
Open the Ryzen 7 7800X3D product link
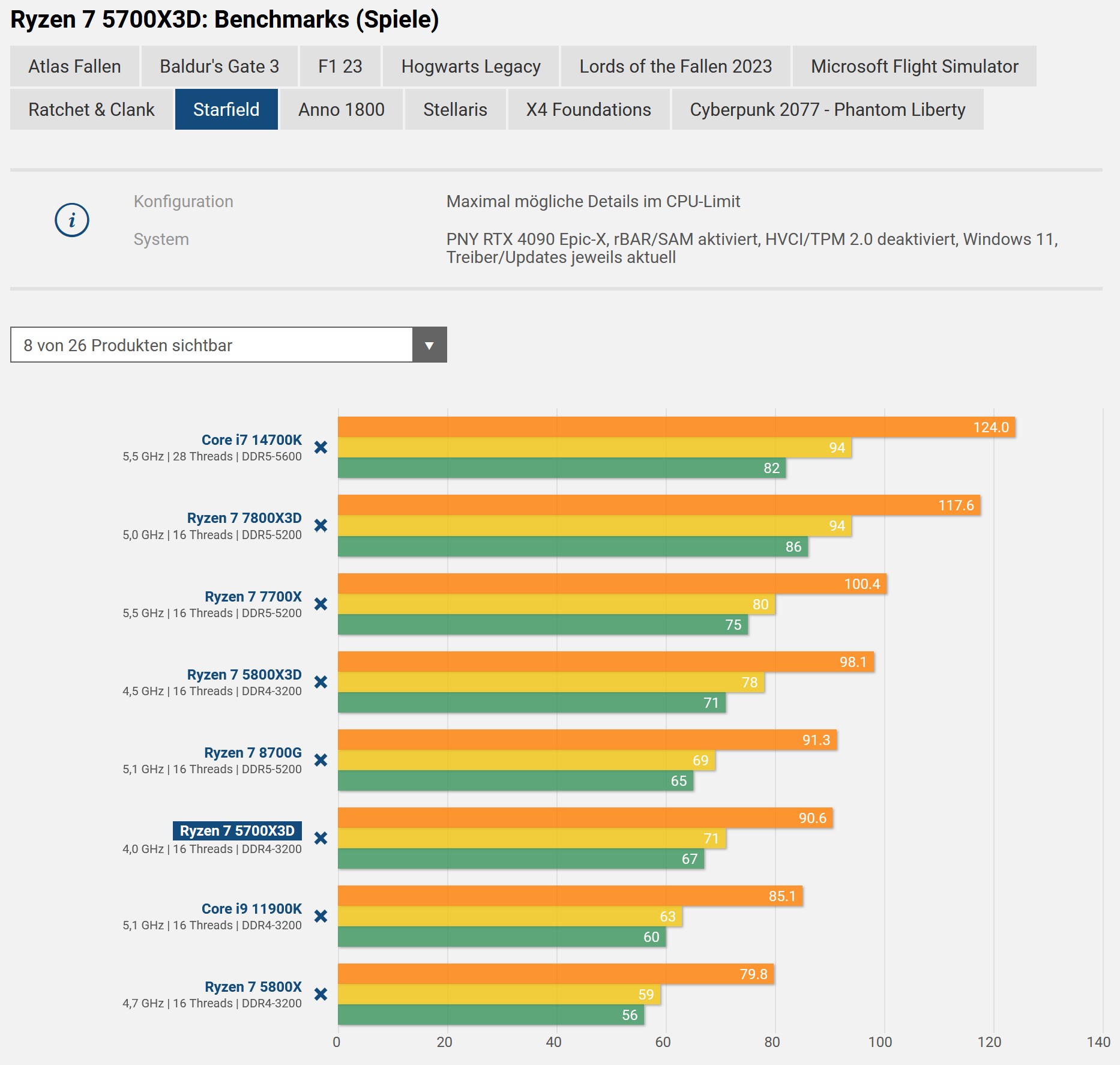[x=244, y=518]
